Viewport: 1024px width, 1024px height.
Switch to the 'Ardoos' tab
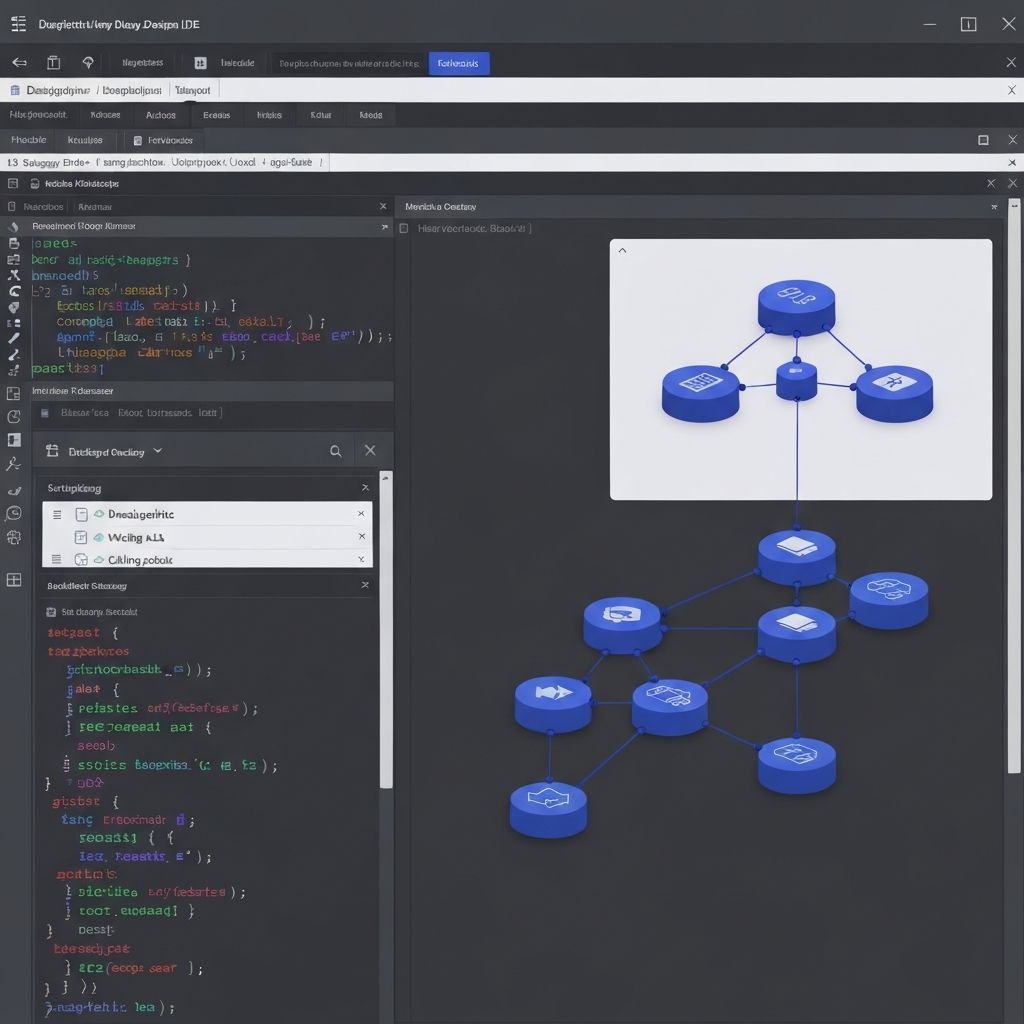pos(160,115)
